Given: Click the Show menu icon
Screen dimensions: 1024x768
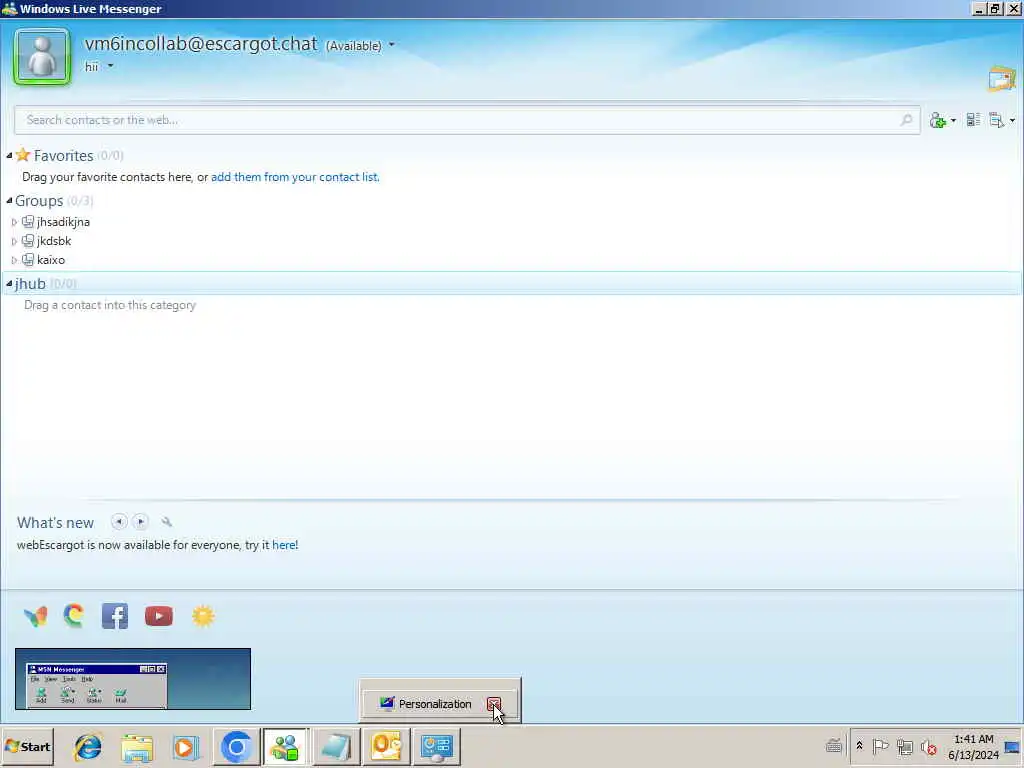Looking at the screenshot, I should click(x=997, y=120).
